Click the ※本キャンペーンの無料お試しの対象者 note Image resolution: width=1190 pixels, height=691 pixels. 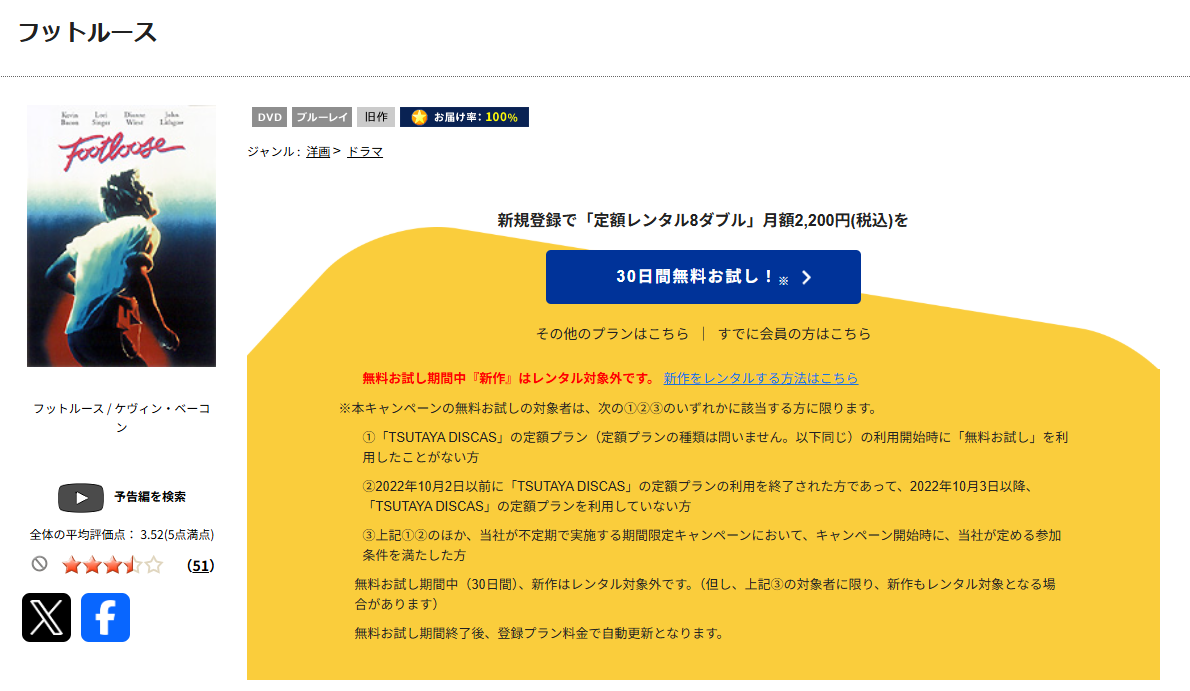609,409
